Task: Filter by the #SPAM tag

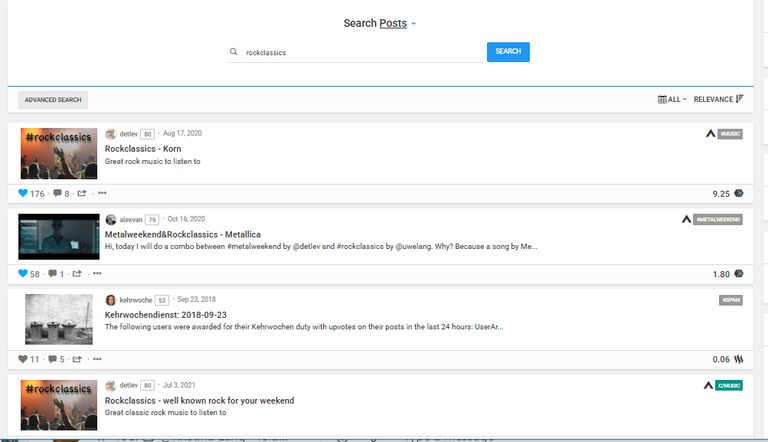Action: click(x=730, y=300)
